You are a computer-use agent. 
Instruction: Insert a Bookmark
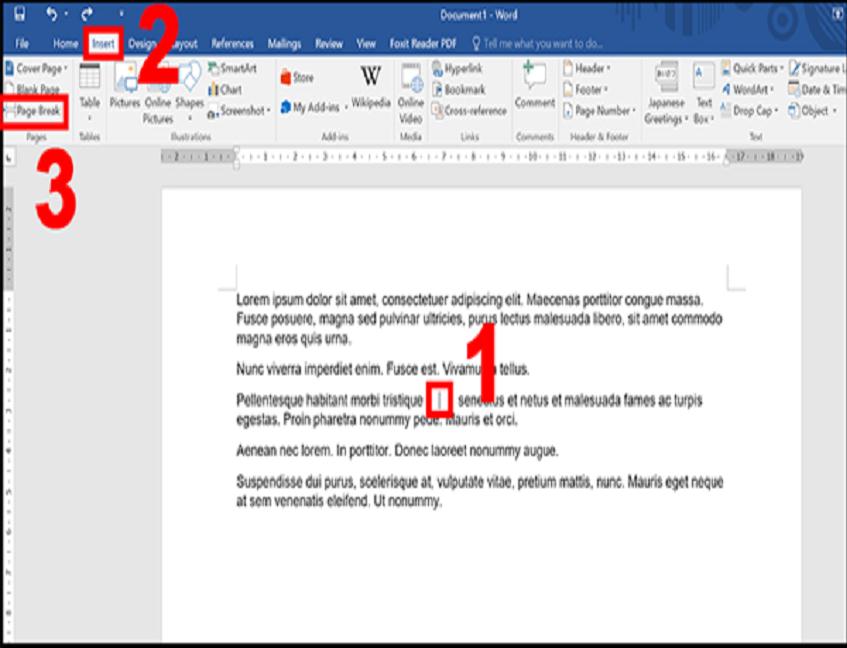click(459, 90)
